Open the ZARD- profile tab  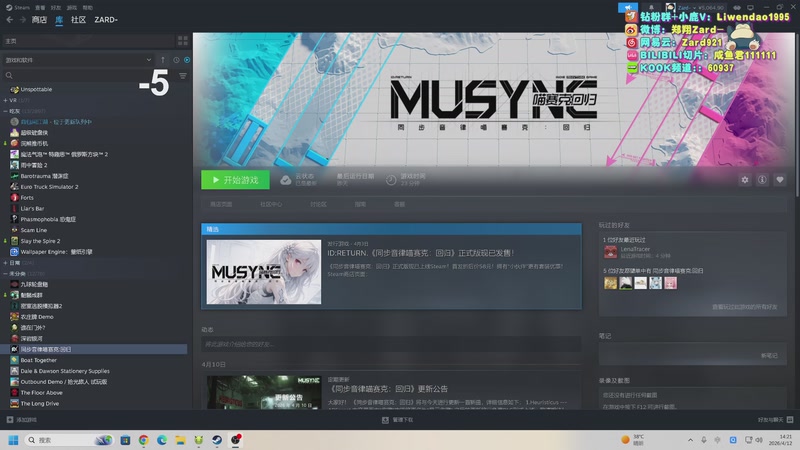point(106,19)
